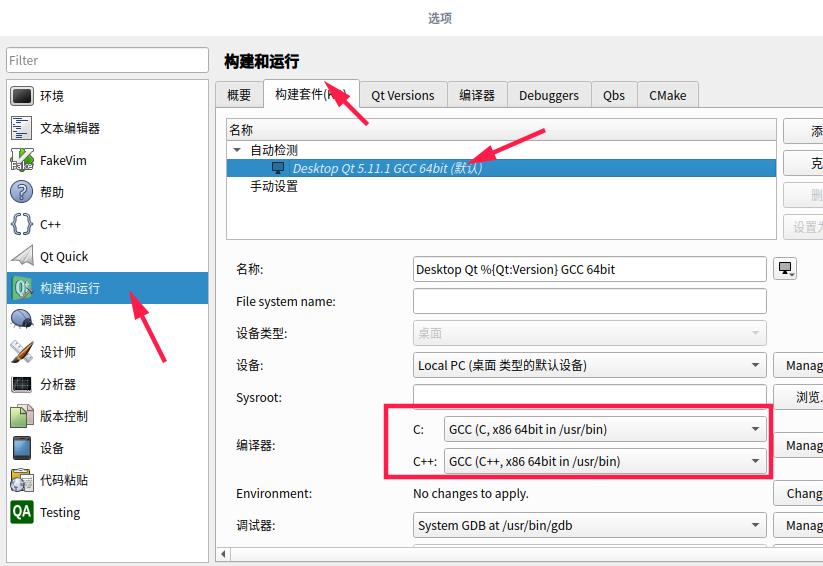Click inside the Filter search field

(108, 60)
